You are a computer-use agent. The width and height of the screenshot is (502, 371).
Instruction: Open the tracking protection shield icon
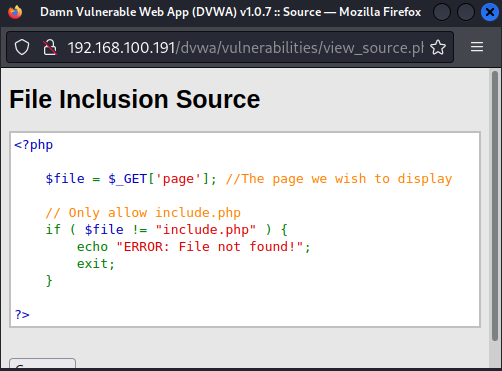pyautogui.click(x=22, y=47)
